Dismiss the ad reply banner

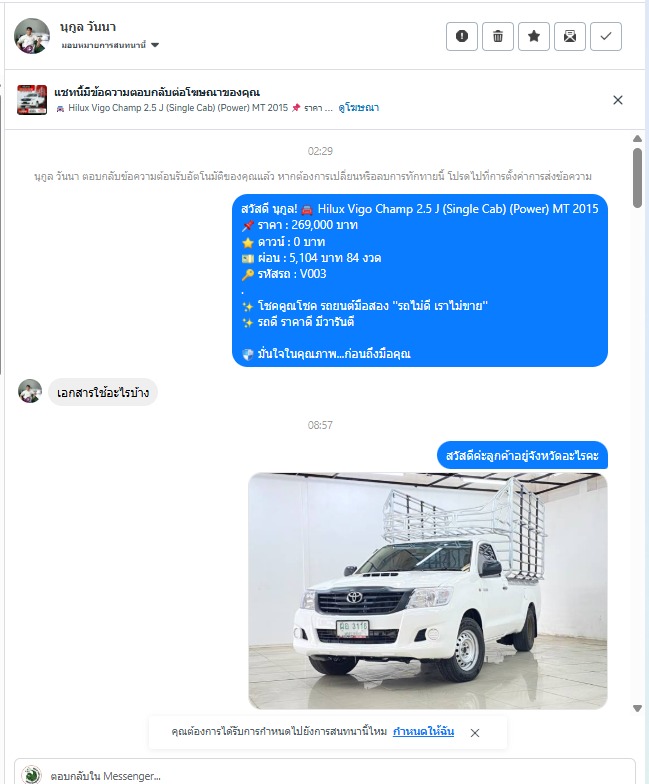click(x=618, y=100)
